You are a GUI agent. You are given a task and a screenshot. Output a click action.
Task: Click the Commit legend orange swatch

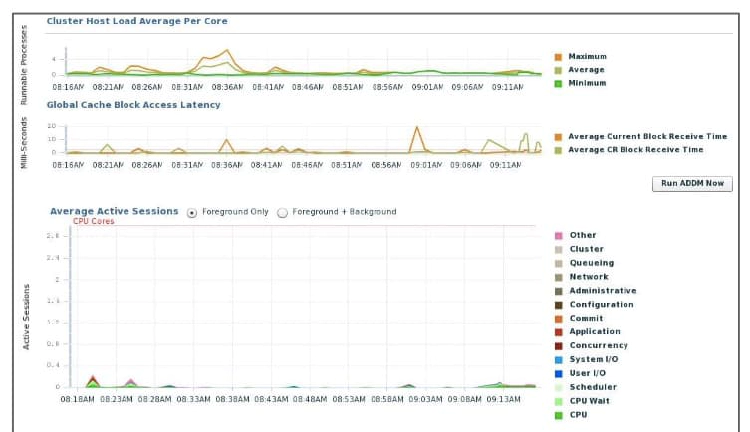(x=558, y=319)
